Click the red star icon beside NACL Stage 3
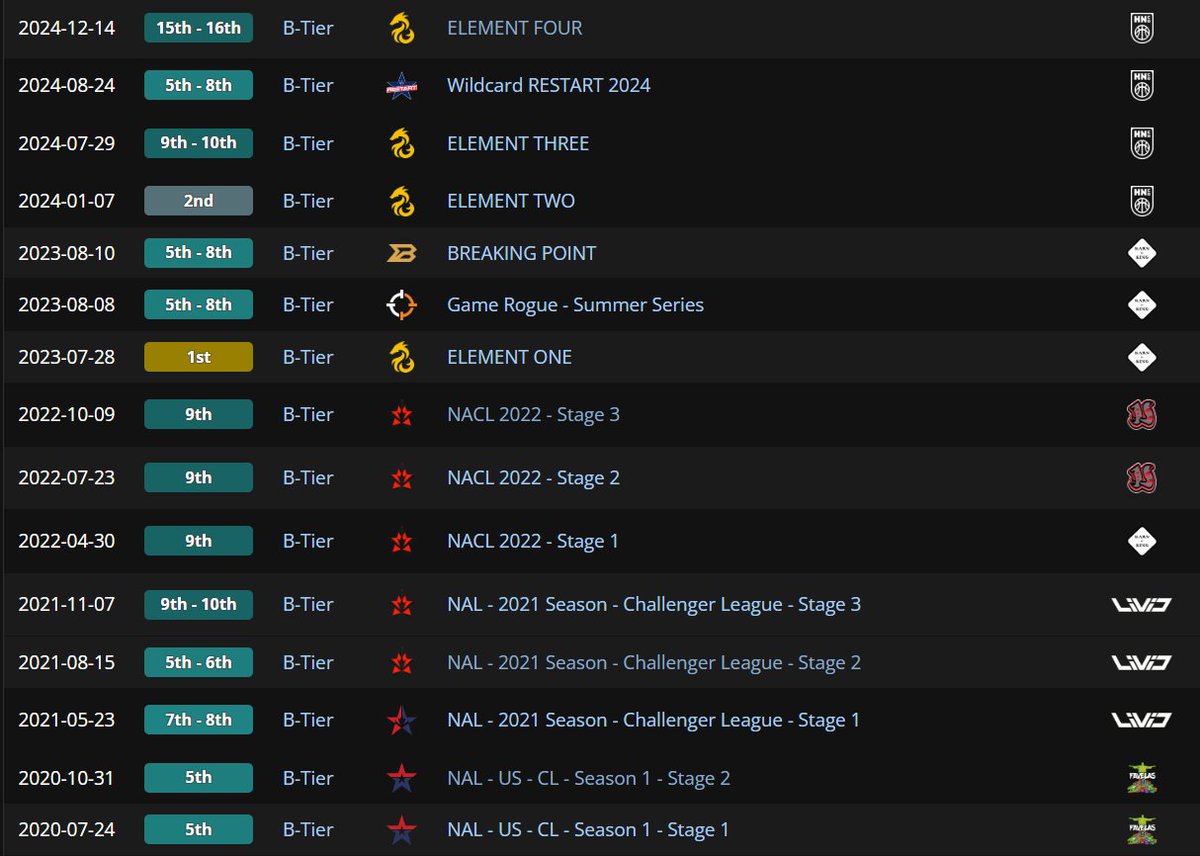The height and width of the screenshot is (856, 1200). tap(402, 415)
